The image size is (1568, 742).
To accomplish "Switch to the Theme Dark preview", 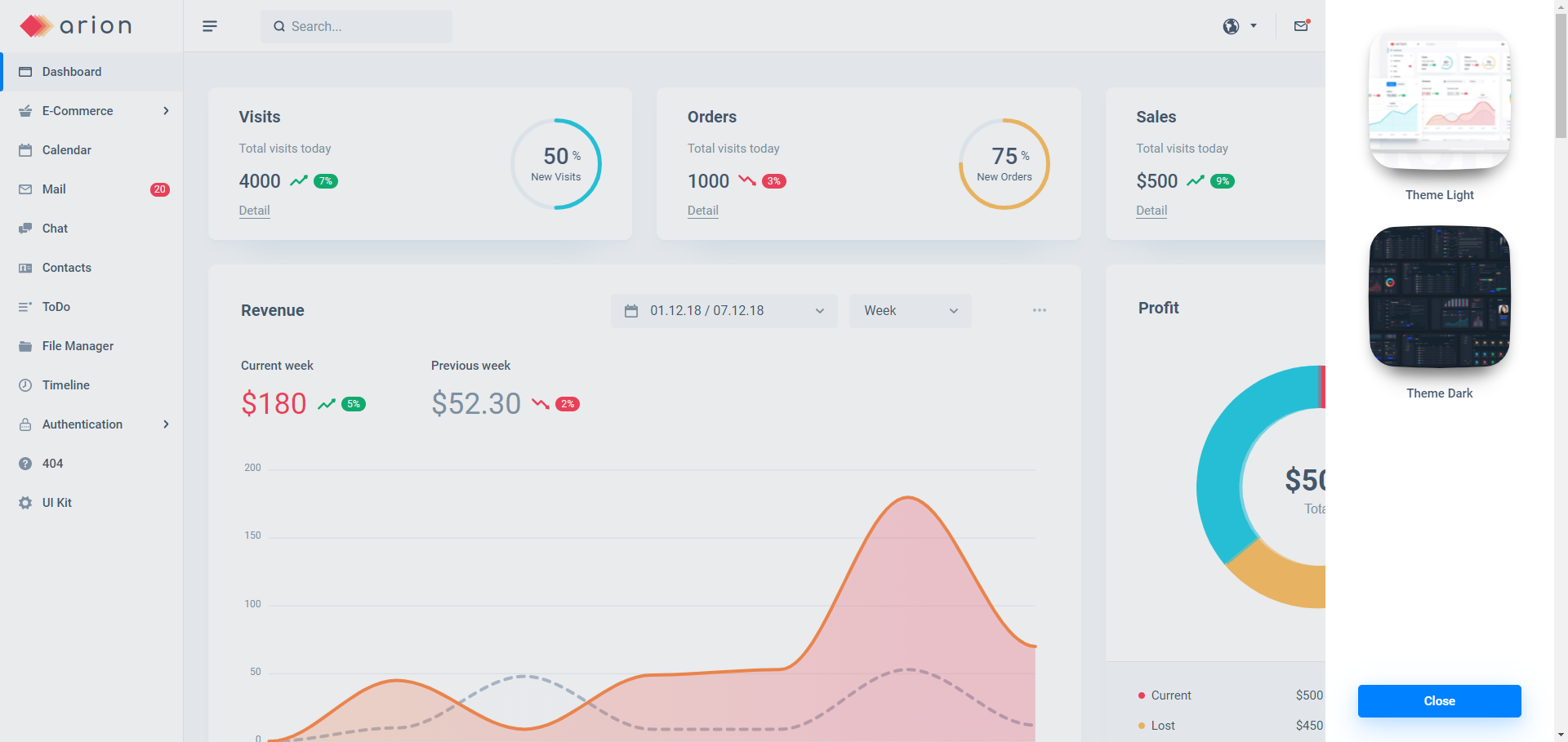I will coord(1439,297).
